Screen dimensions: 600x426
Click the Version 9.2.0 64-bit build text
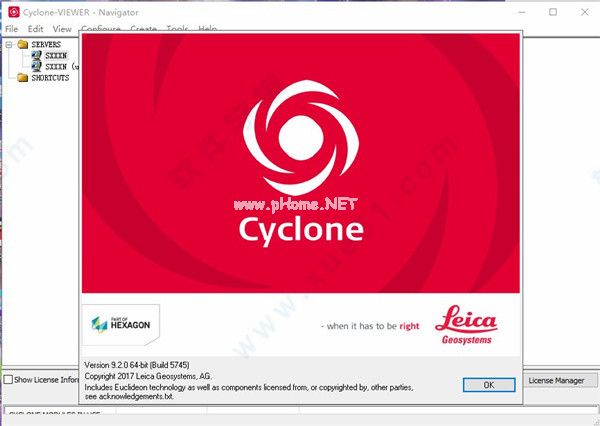pos(137,365)
